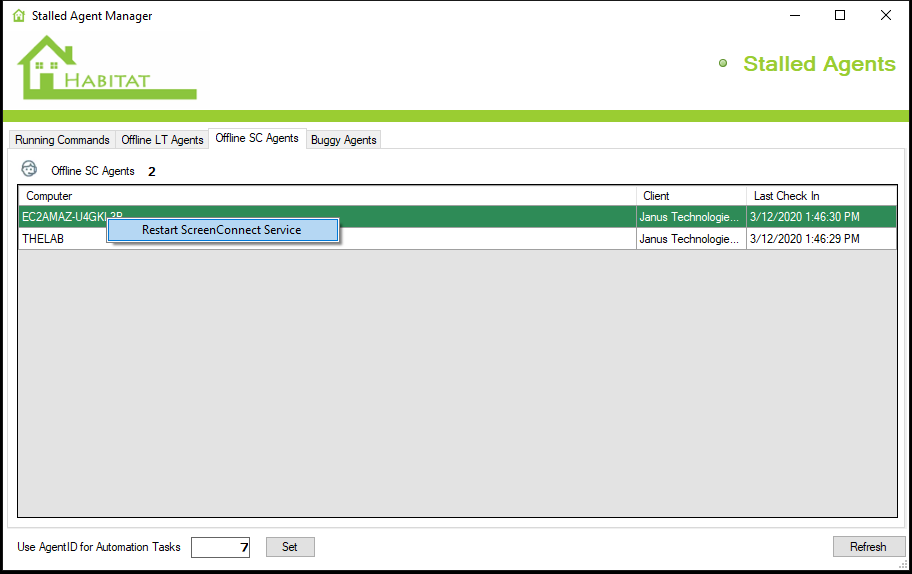Click the green dot beside Stalled Agents
The width and height of the screenshot is (912, 574).
coord(723,64)
